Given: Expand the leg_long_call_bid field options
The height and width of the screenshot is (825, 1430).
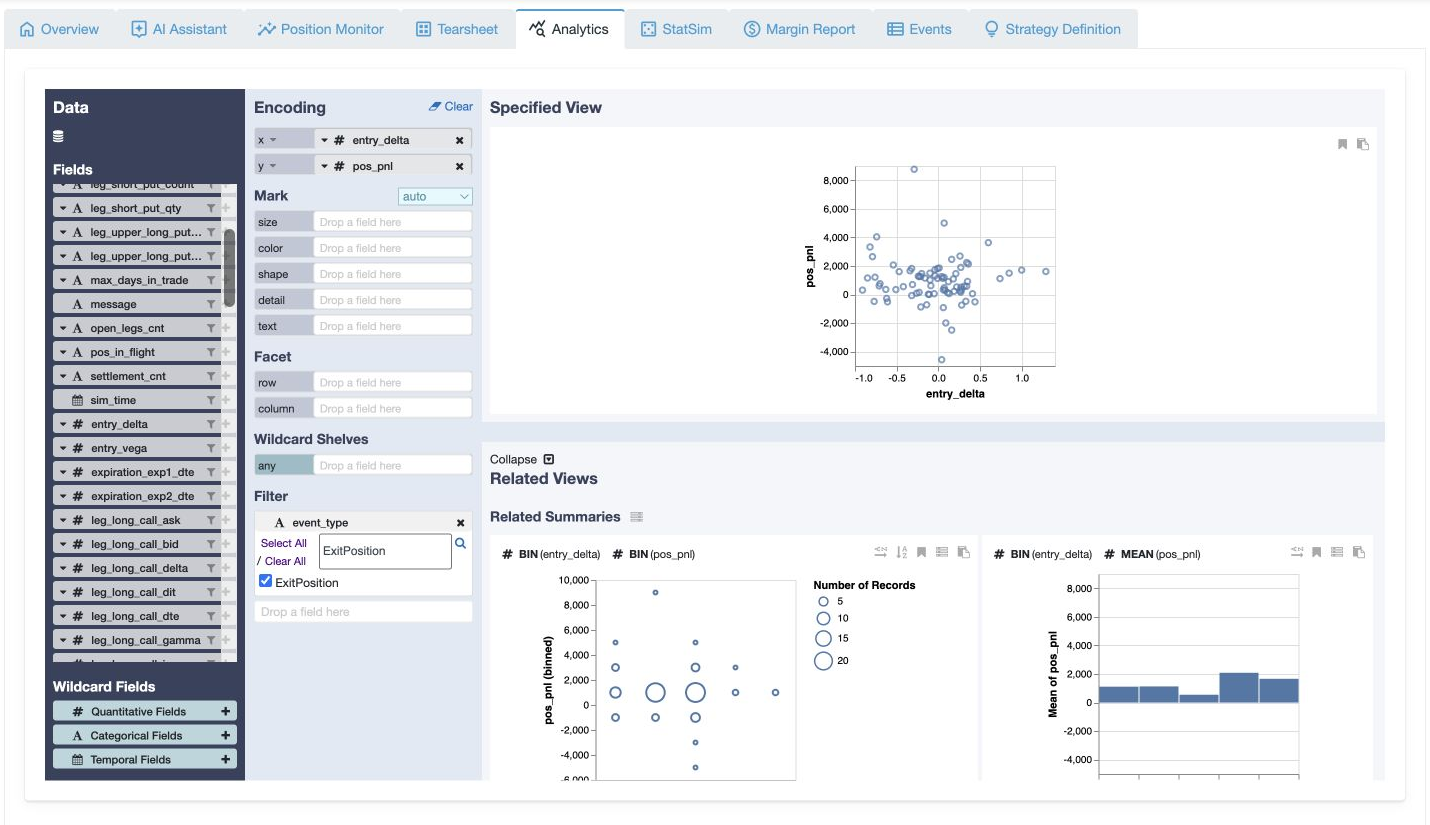Looking at the screenshot, I should click(63, 545).
